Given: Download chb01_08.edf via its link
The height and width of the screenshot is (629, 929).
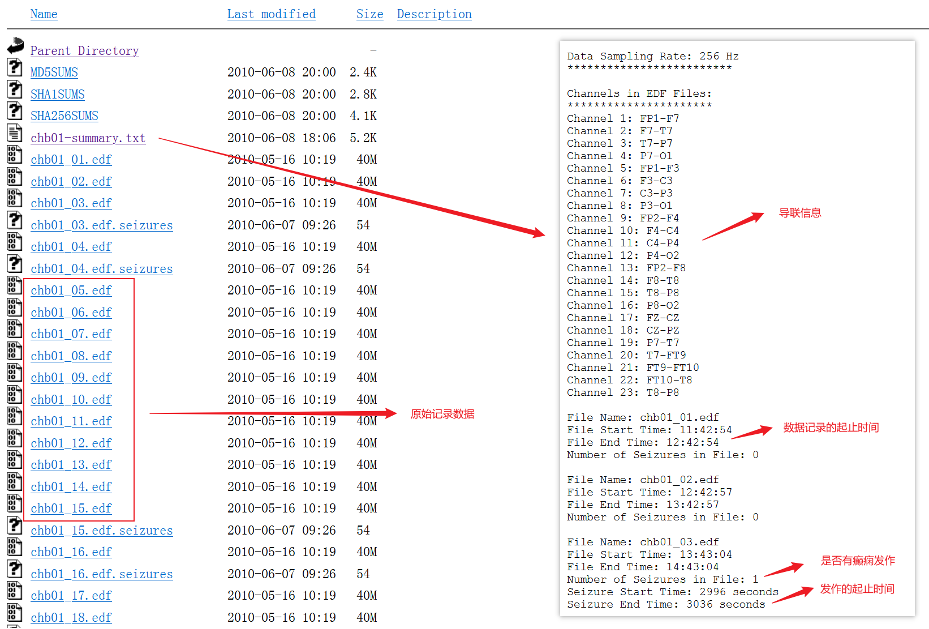Looking at the screenshot, I should 71,356.
